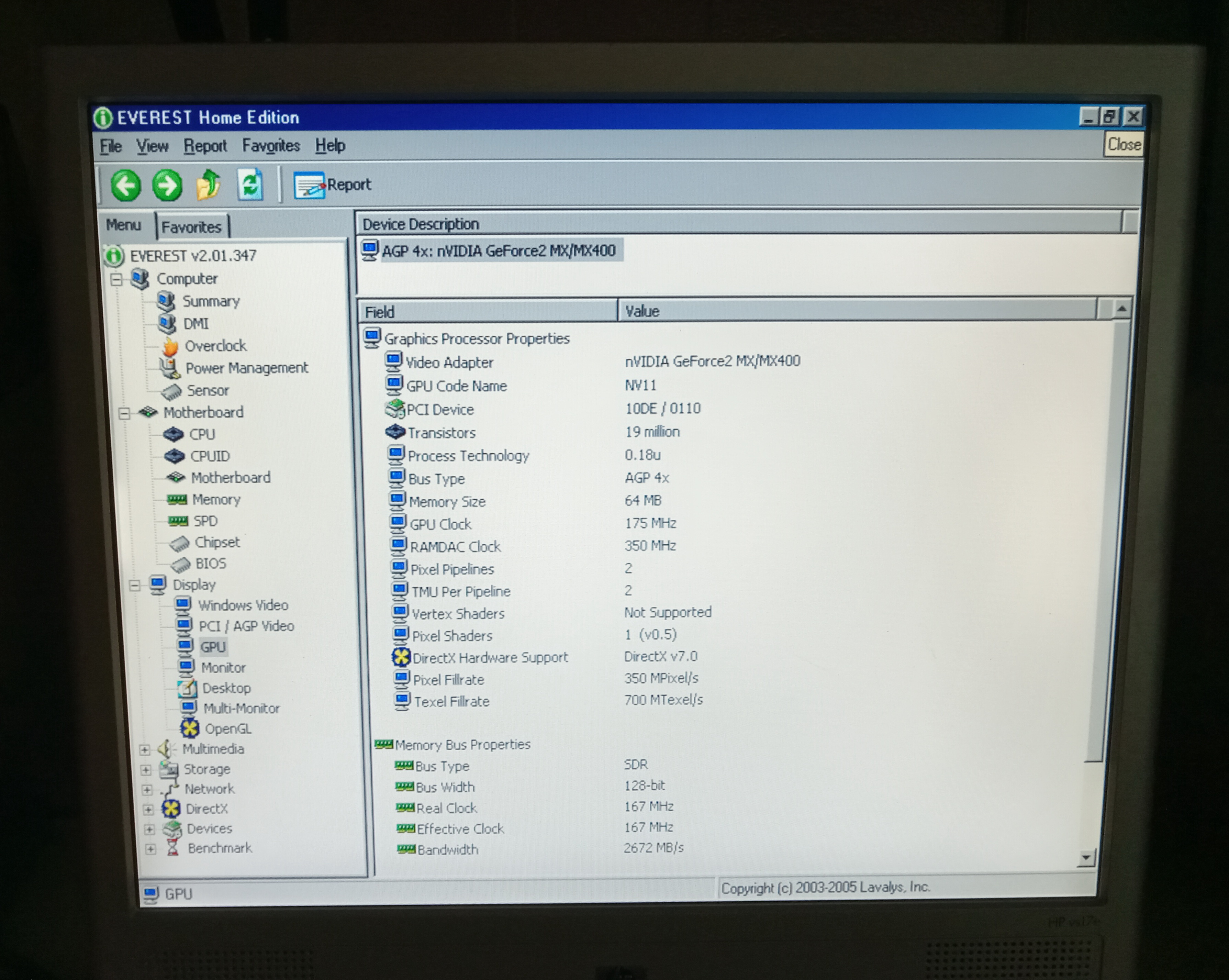1229x980 pixels.
Task: Collapse the Motherboard tree node
Action: (x=125, y=413)
